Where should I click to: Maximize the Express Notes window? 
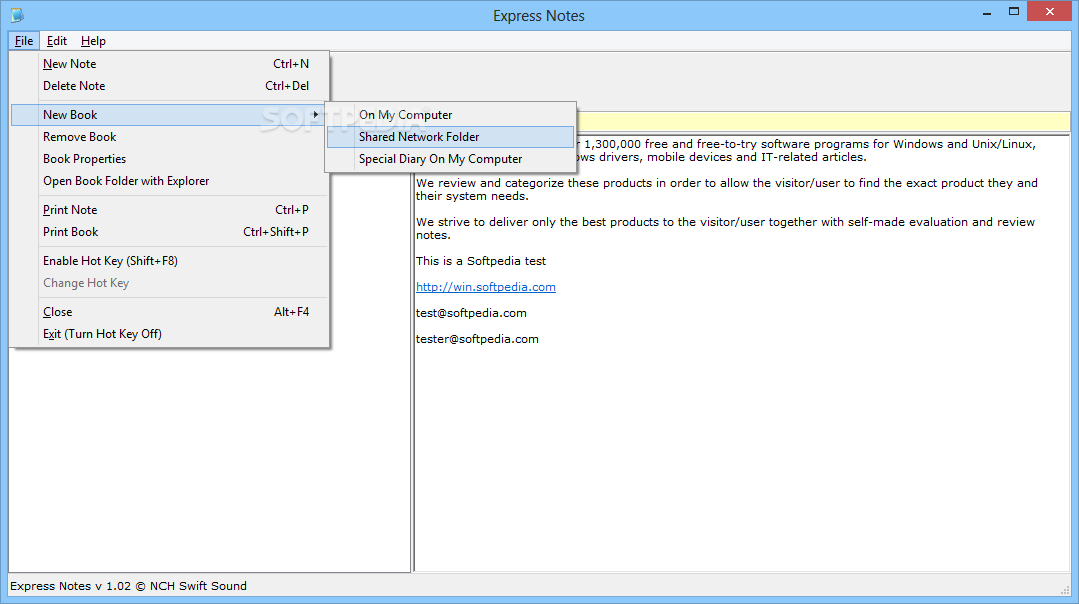click(x=1014, y=12)
